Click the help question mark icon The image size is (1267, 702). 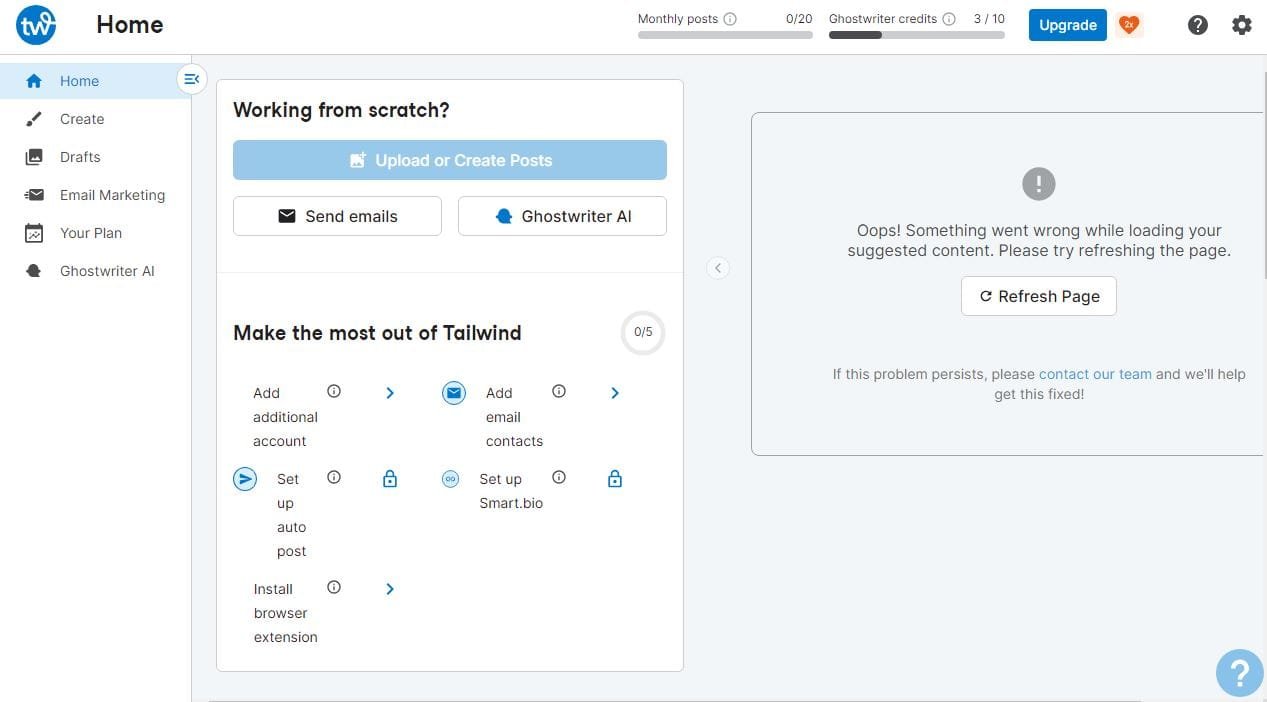tap(1197, 24)
